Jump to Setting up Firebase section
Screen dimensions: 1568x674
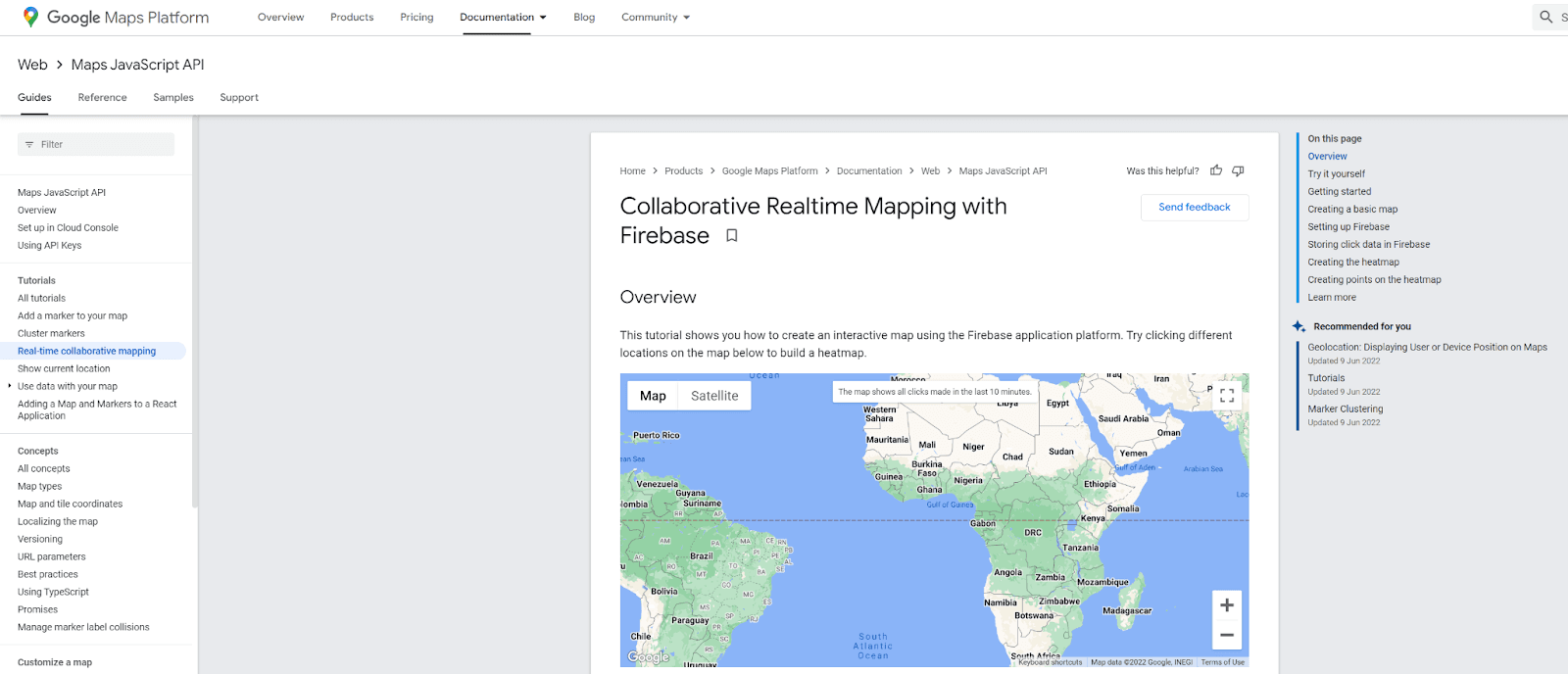pos(1348,227)
